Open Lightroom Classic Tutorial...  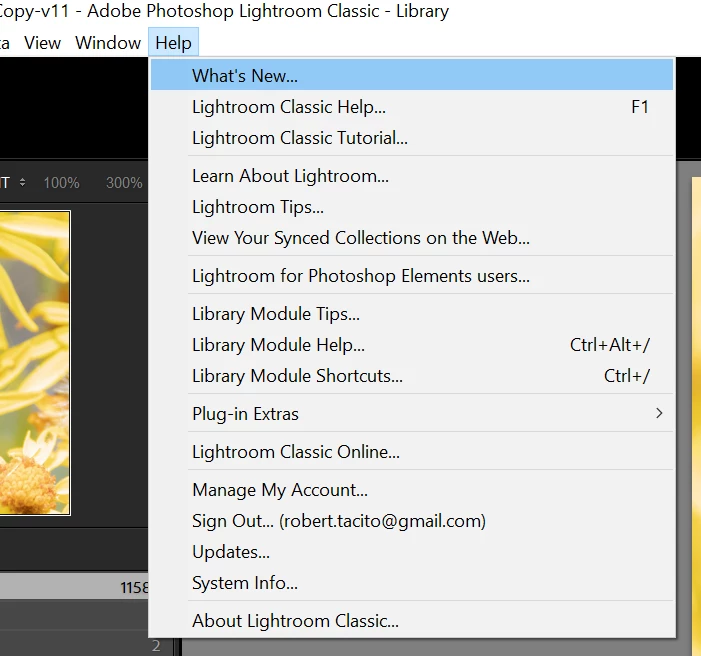[412, 138]
